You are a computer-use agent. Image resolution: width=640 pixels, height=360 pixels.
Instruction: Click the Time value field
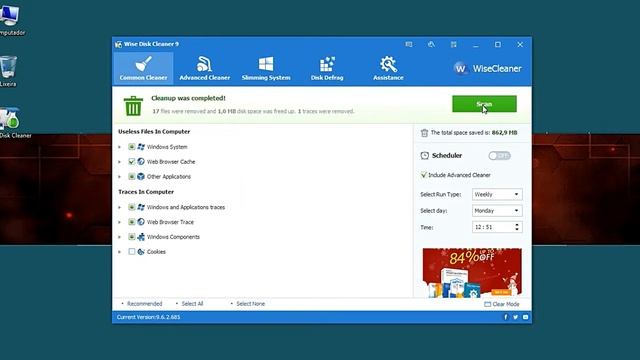[x=493, y=227]
